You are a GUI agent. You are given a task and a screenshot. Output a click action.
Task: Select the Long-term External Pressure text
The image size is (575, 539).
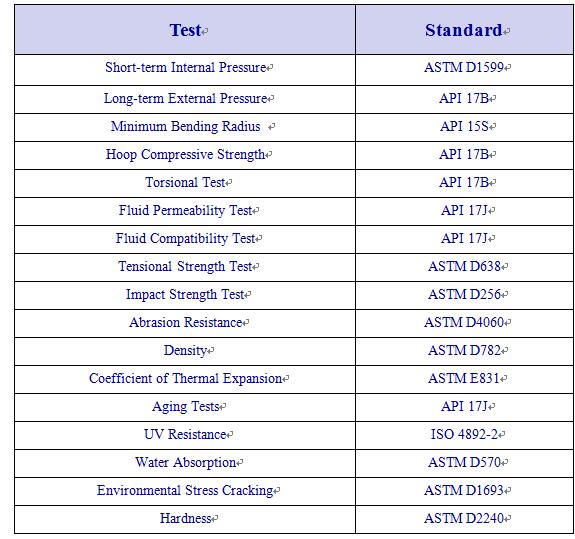pyautogui.click(x=185, y=99)
